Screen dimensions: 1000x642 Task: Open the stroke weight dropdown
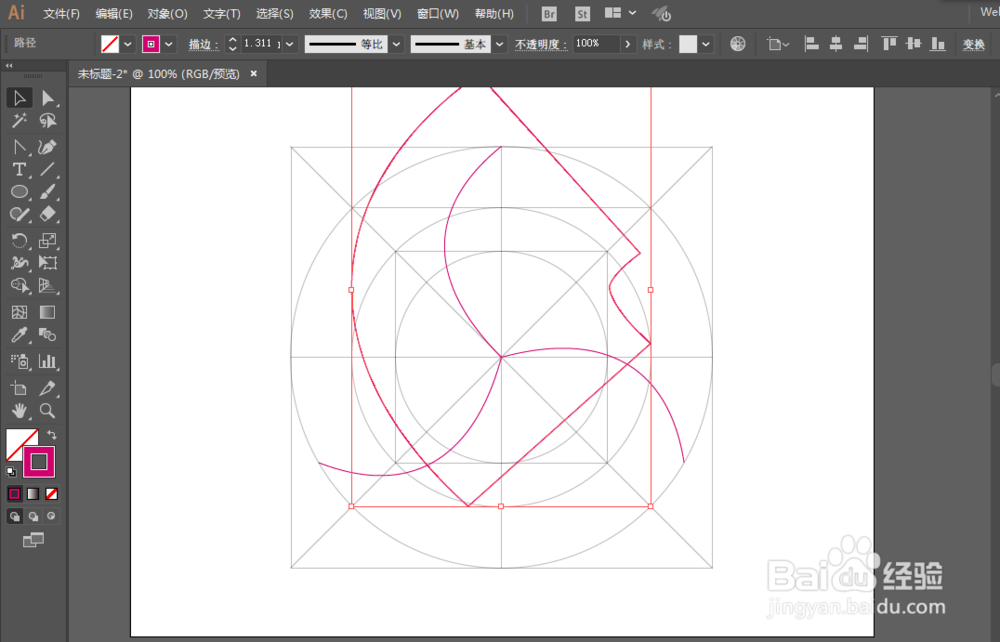point(290,44)
